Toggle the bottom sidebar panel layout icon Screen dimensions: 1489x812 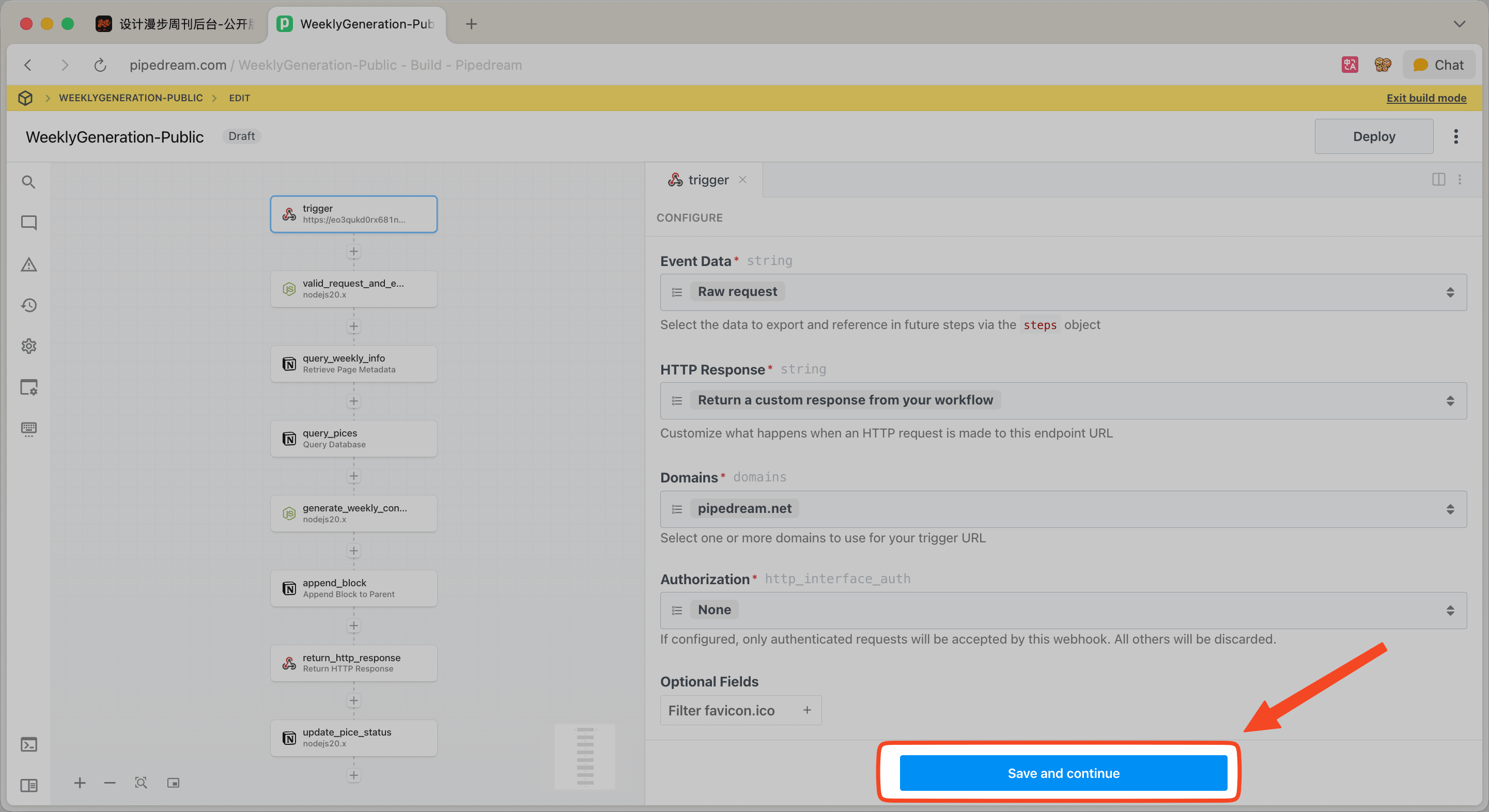(28, 786)
